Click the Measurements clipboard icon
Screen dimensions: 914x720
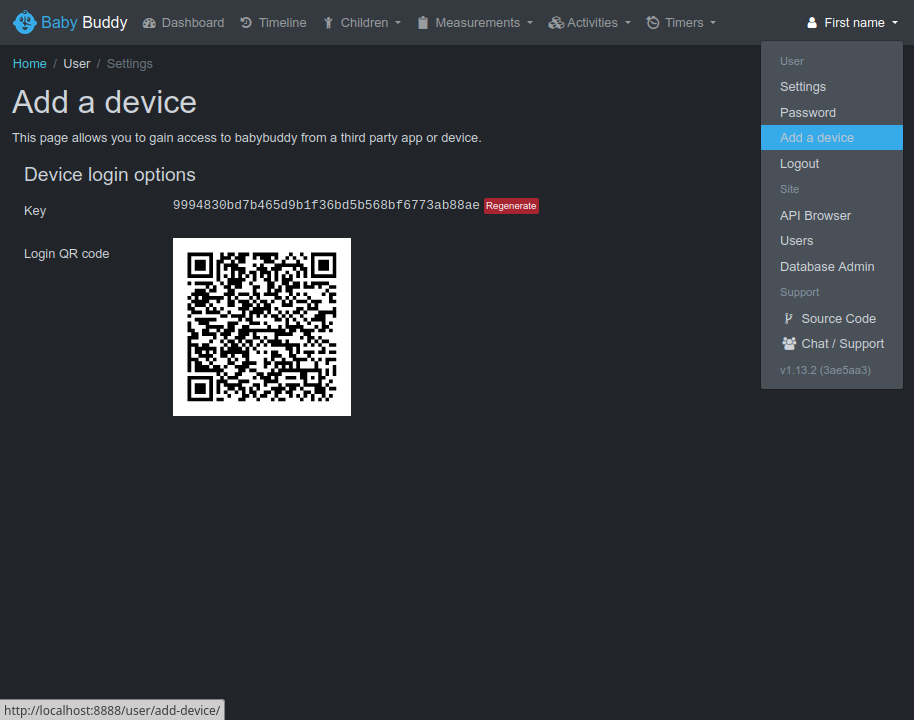coord(423,23)
